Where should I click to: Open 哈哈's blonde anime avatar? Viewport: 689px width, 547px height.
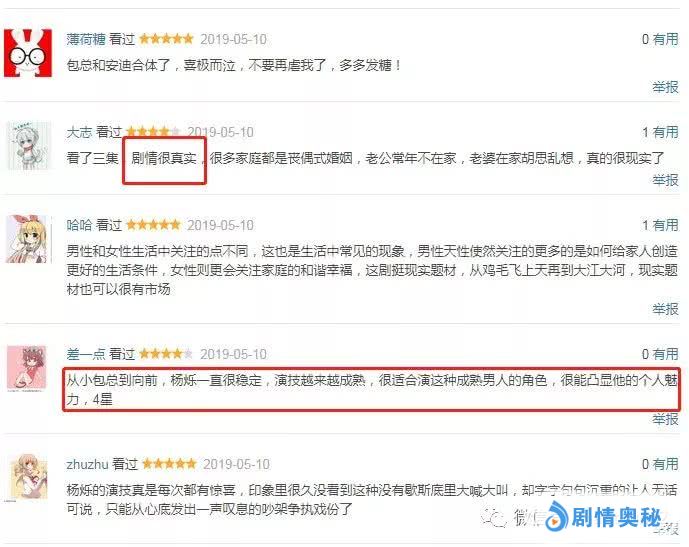click(x=29, y=239)
